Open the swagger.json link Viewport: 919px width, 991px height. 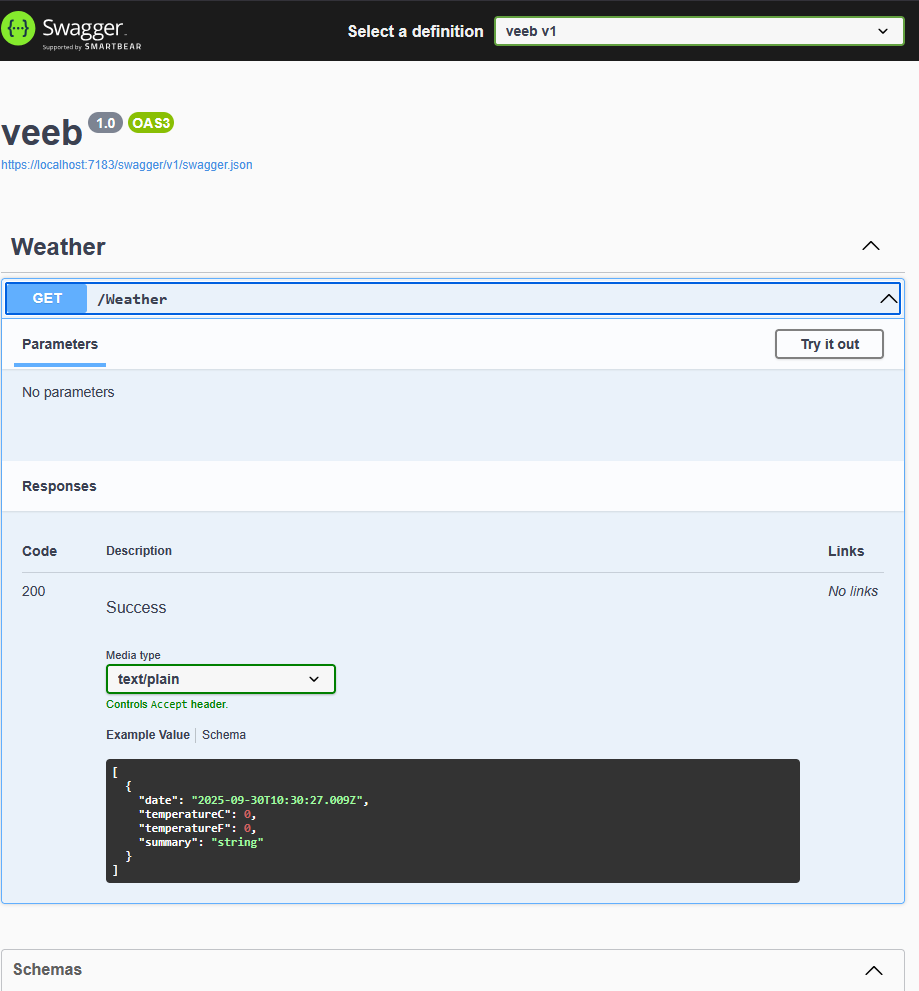(x=127, y=165)
